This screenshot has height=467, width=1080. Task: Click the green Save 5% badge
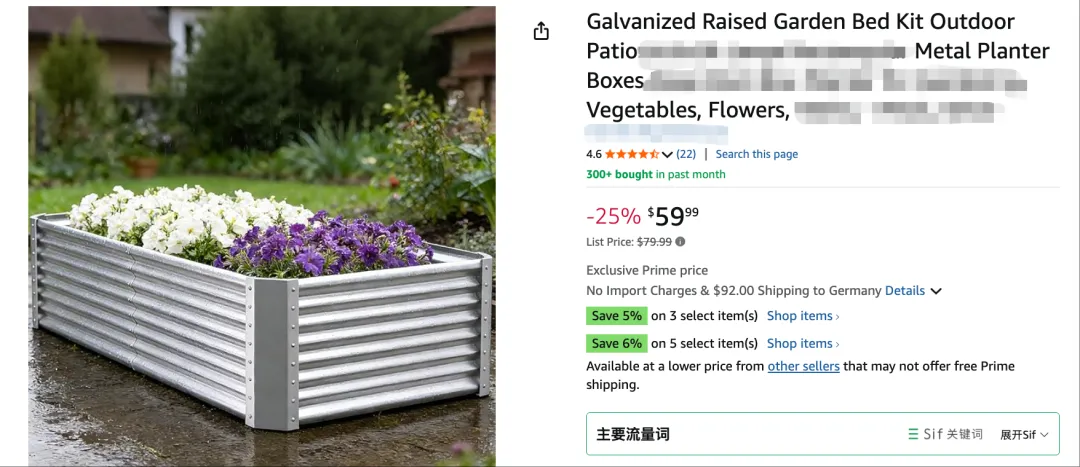616,316
